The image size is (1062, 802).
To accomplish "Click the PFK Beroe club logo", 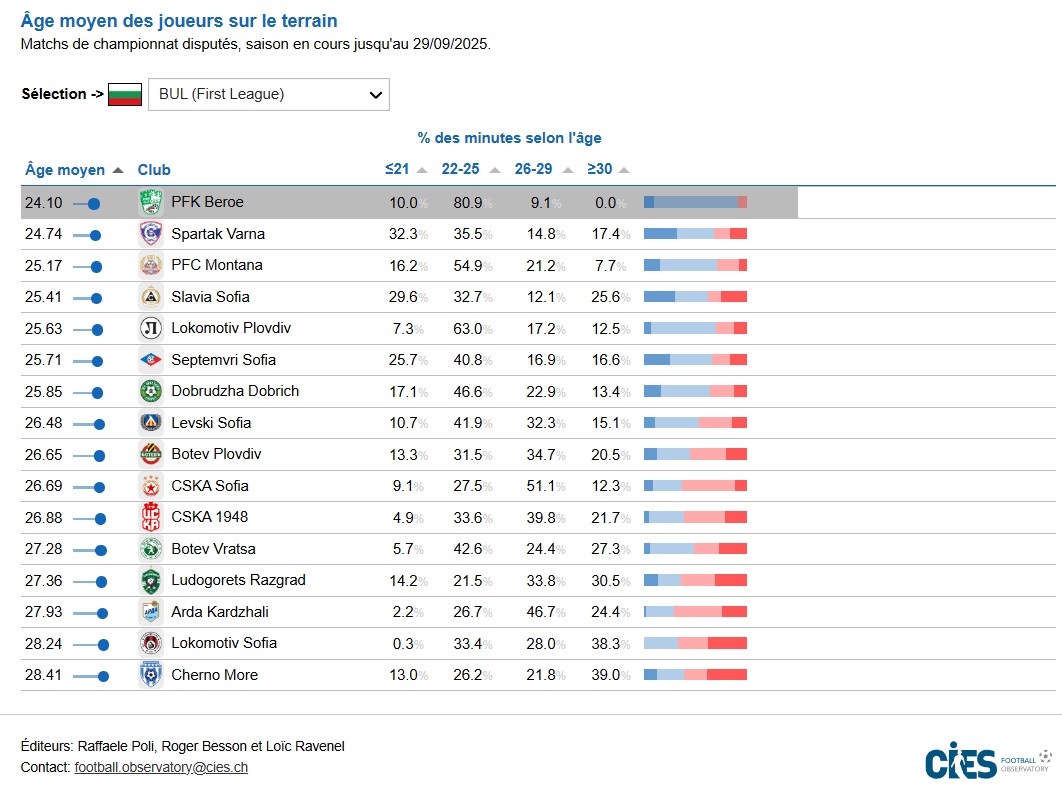I will (150, 203).
